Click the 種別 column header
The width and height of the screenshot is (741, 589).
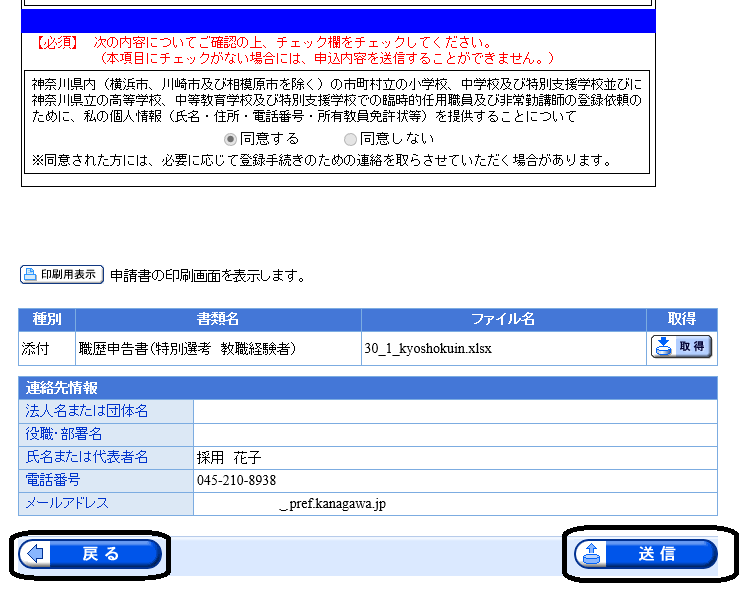pyautogui.click(x=47, y=320)
